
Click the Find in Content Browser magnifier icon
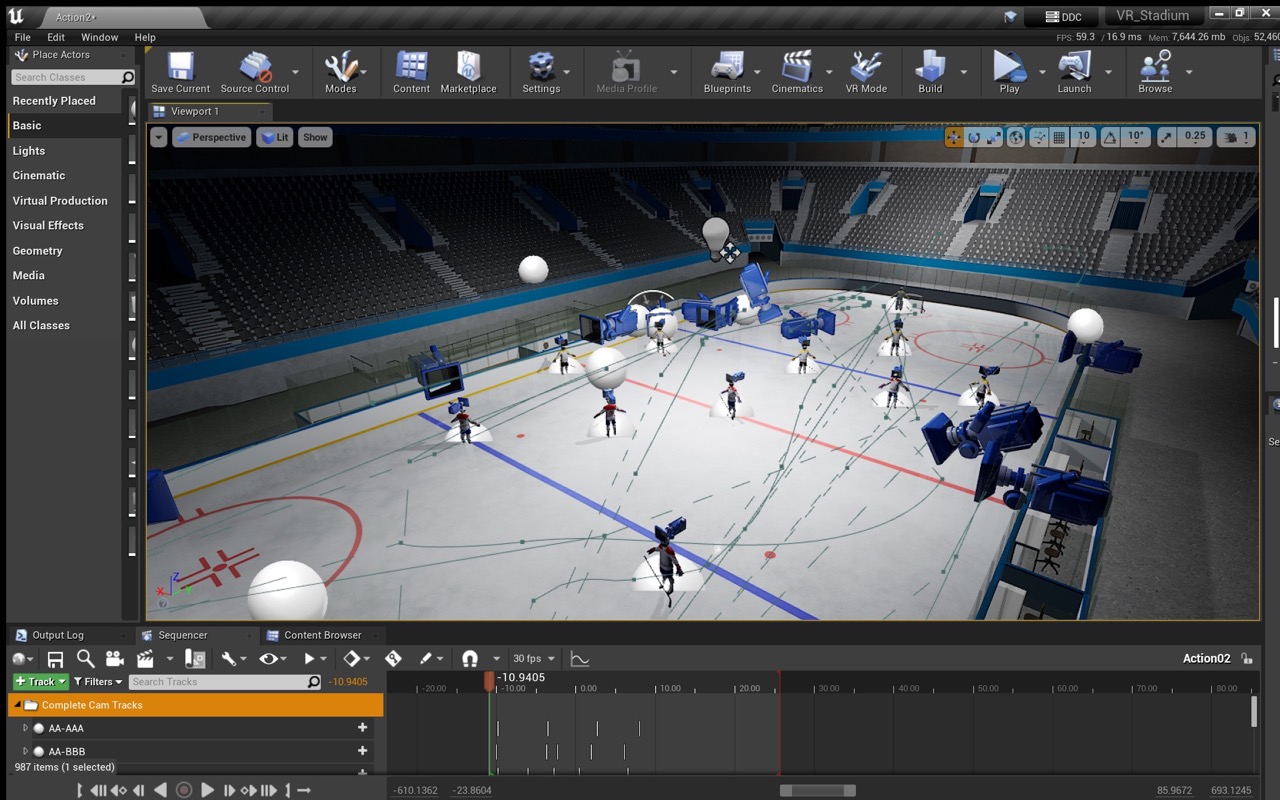click(86, 659)
